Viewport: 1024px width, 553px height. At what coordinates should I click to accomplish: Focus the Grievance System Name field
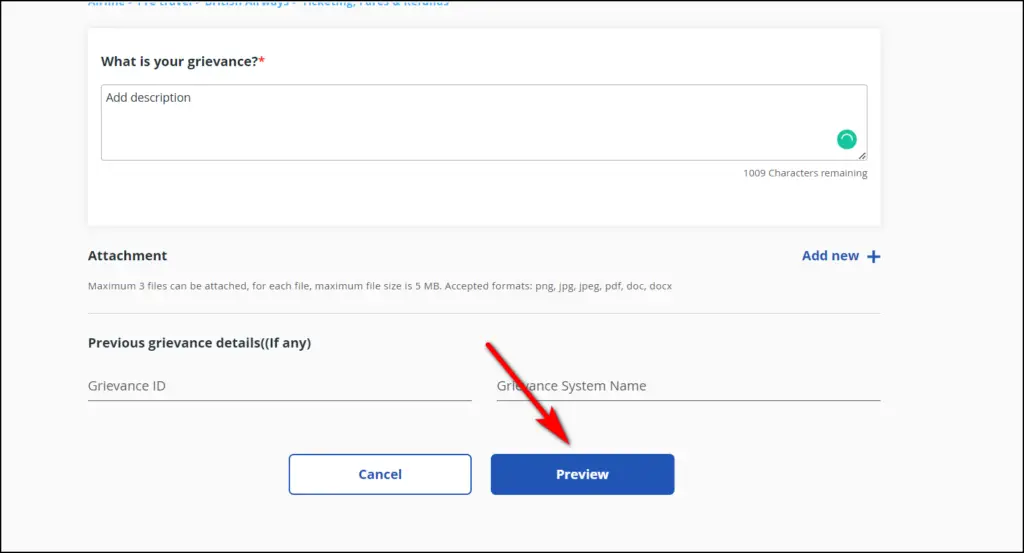688,386
